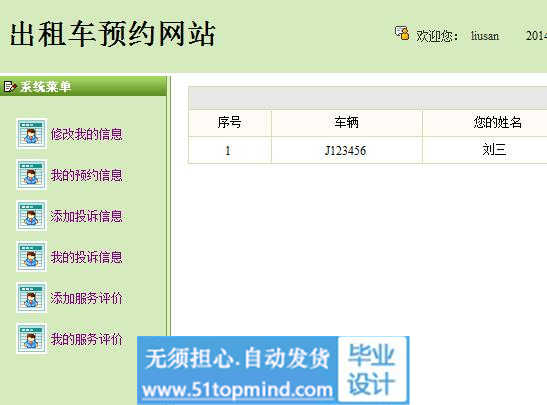The height and width of the screenshot is (405, 547).
Task: Click the 序号 column header
Action: [x=230, y=123]
